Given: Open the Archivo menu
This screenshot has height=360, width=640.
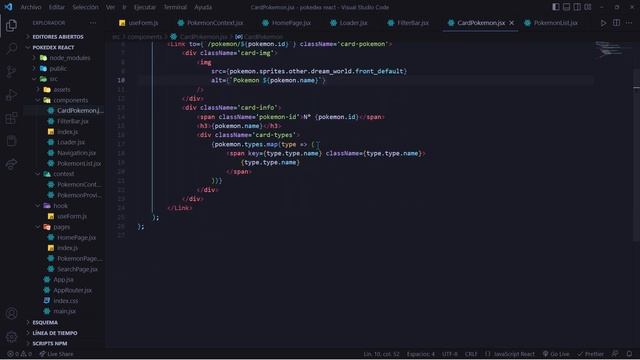Looking at the screenshot, I should (x=31, y=7).
